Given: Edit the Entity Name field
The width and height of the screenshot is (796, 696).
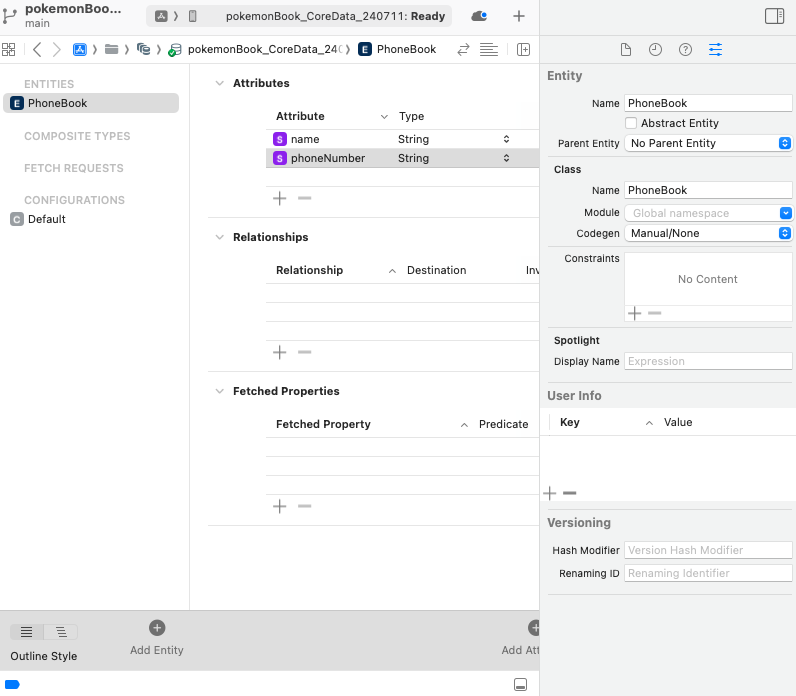Looking at the screenshot, I should (x=708, y=103).
